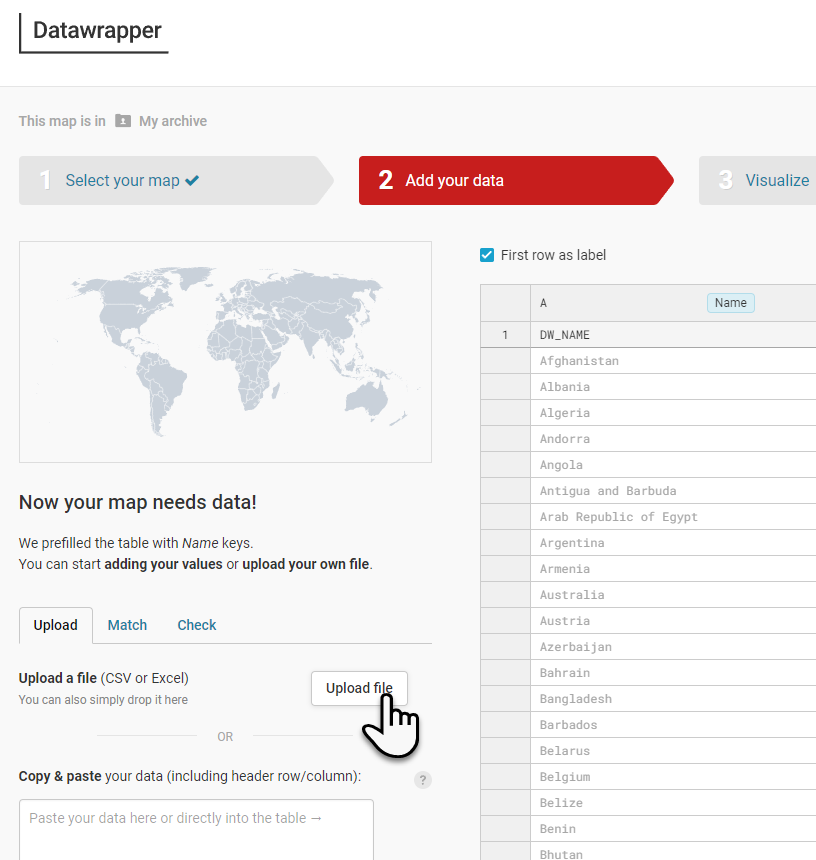Image resolution: width=816 pixels, height=860 pixels.
Task: Select row number 1 header
Action: [505, 335]
